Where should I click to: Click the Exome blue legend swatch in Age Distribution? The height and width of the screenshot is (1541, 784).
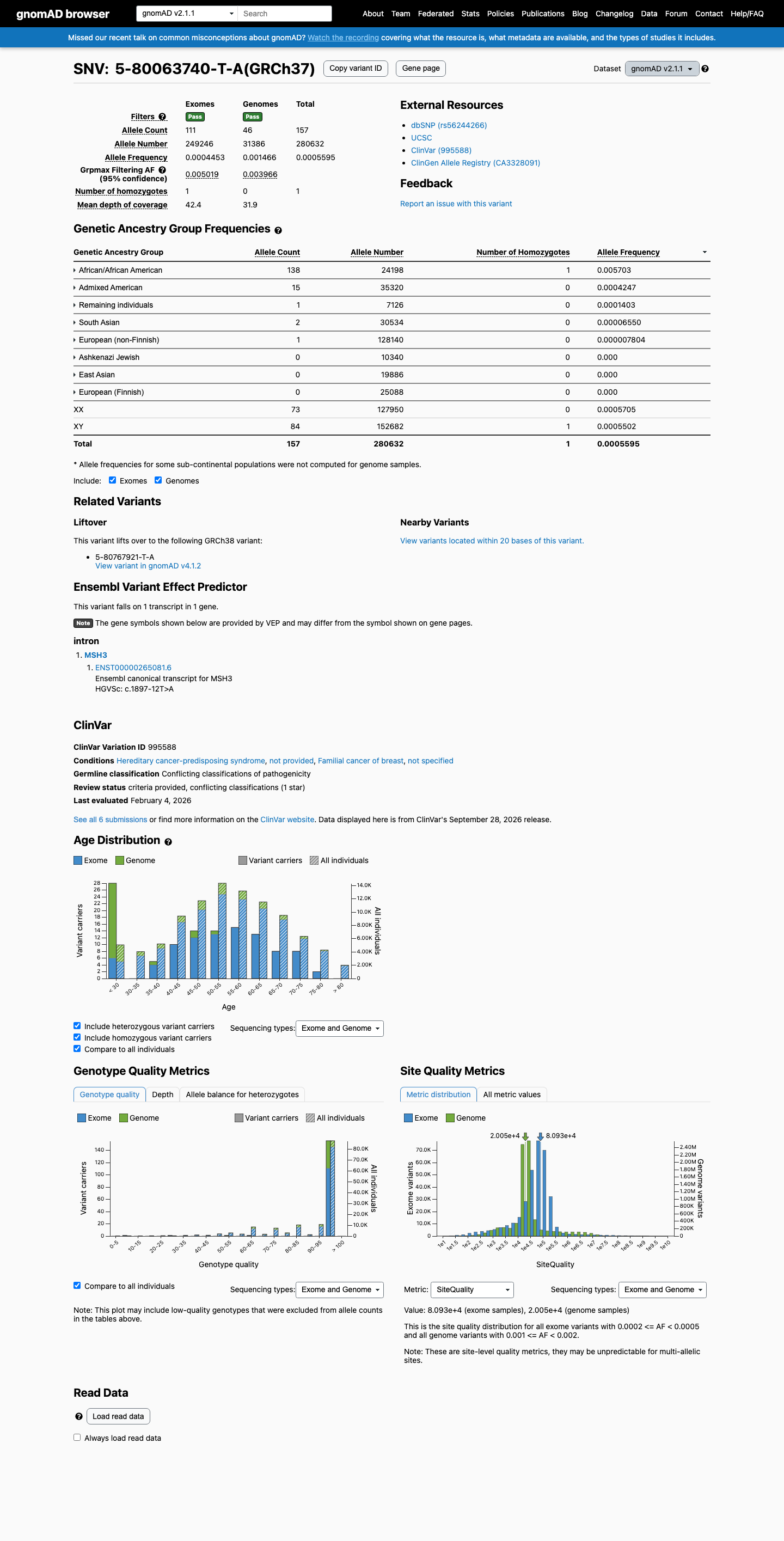(78, 860)
